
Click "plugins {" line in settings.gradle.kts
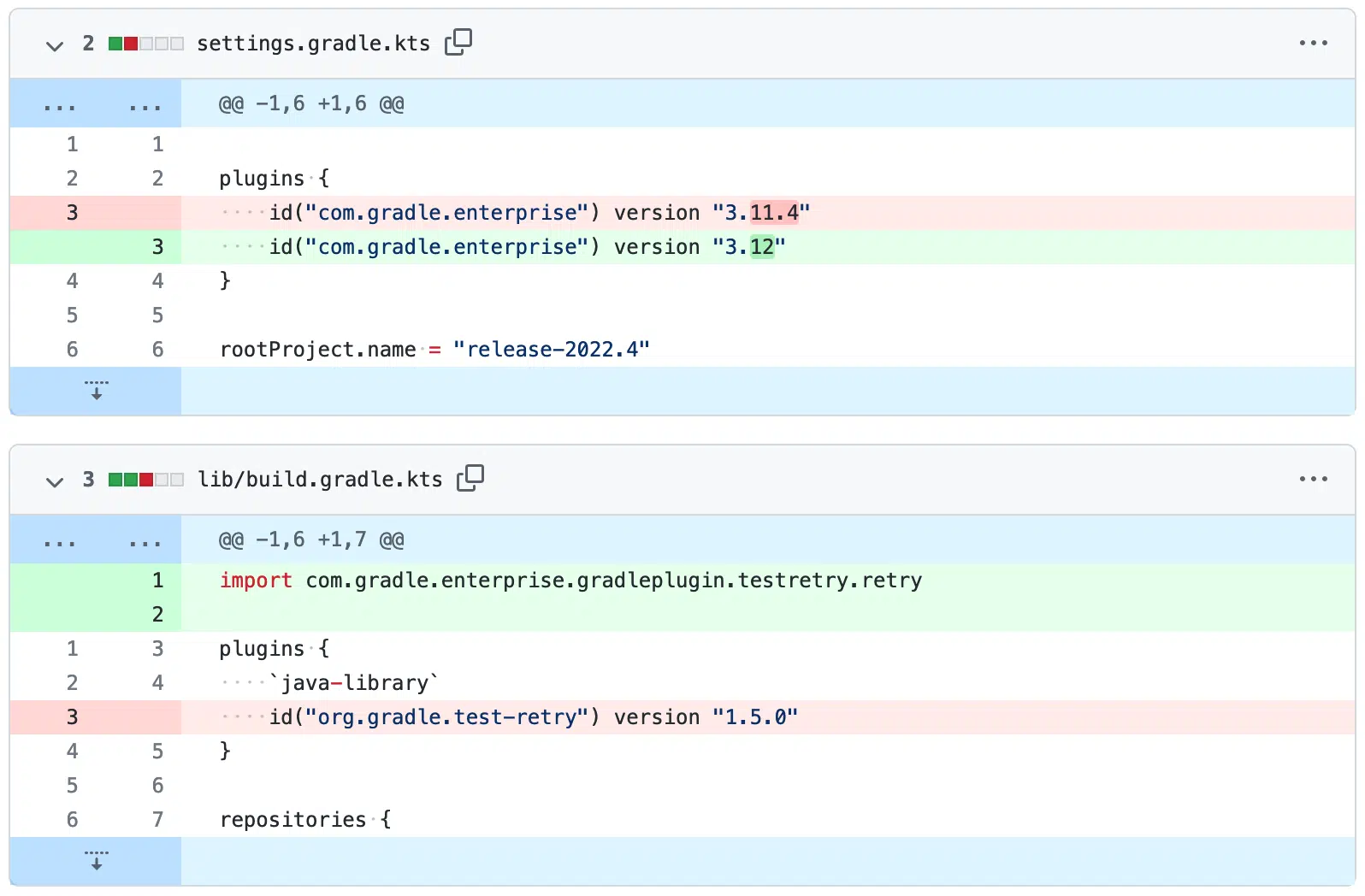tap(682, 179)
